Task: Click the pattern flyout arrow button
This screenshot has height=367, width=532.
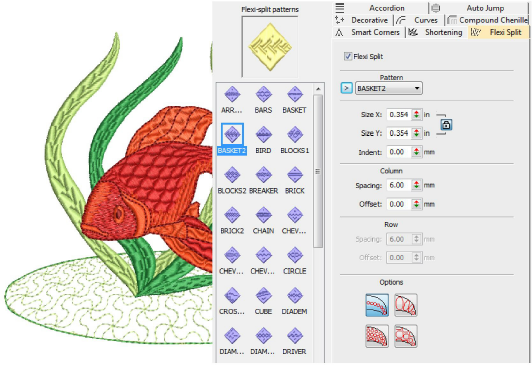Action: (346, 88)
